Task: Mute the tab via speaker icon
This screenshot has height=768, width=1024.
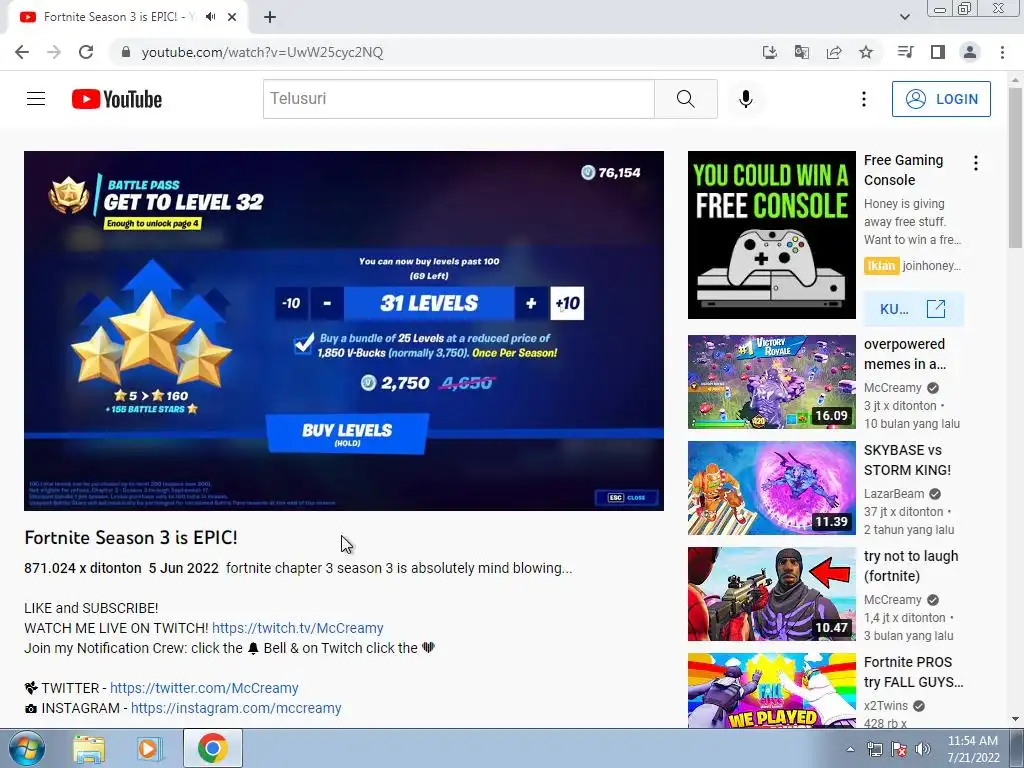Action: (x=210, y=17)
